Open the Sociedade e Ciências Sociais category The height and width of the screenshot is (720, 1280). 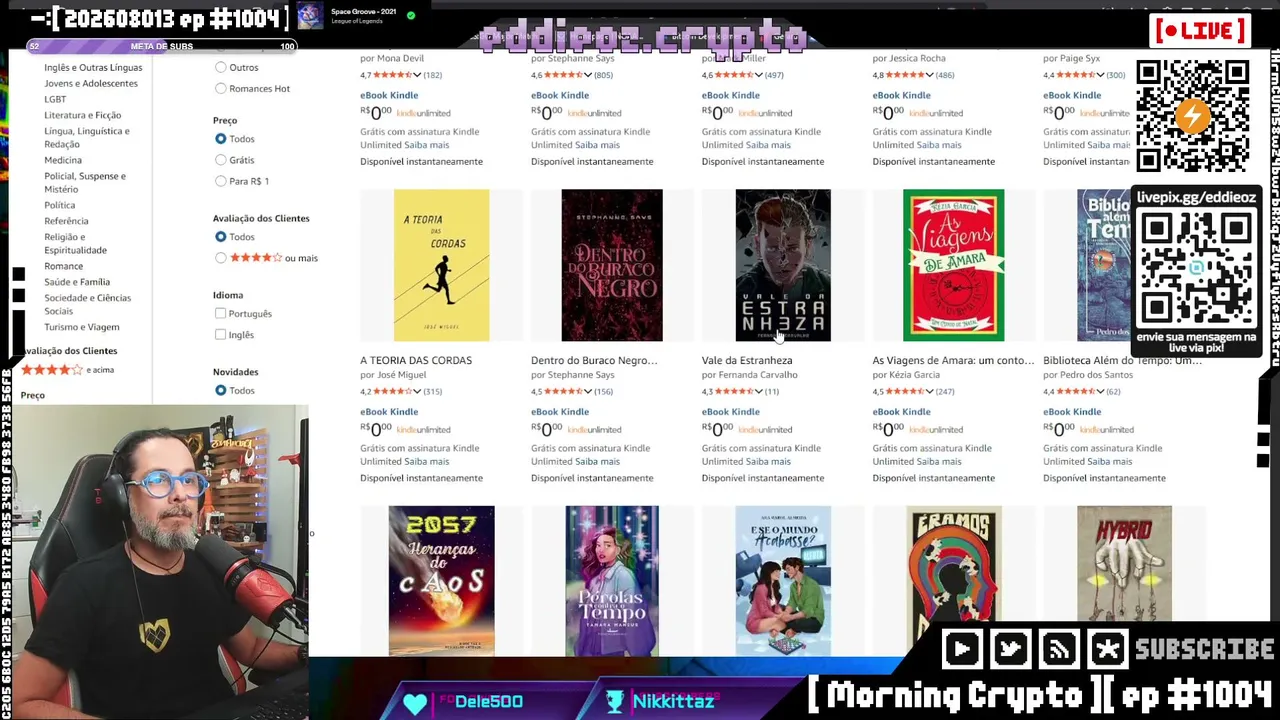tap(87, 304)
